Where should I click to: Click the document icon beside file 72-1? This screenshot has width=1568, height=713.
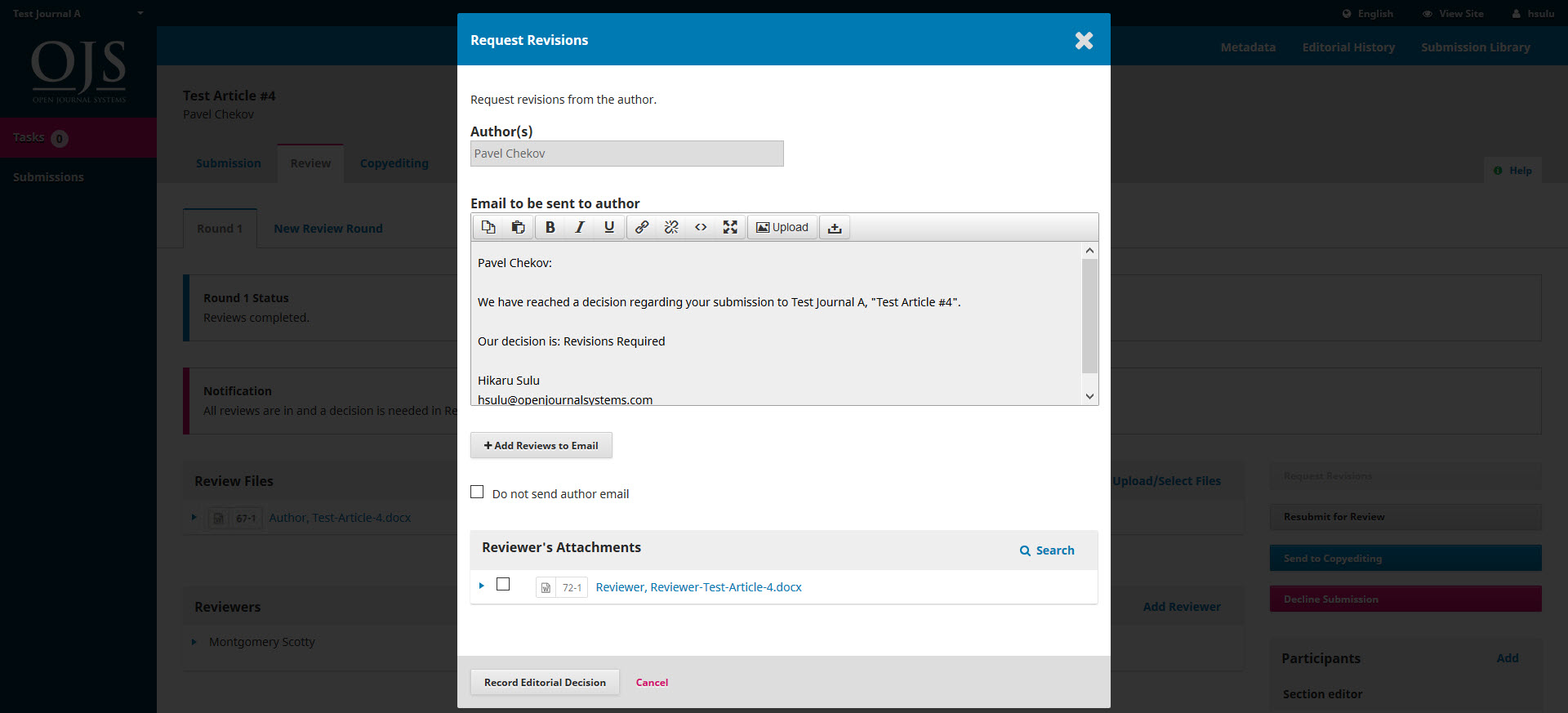pos(546,587)
